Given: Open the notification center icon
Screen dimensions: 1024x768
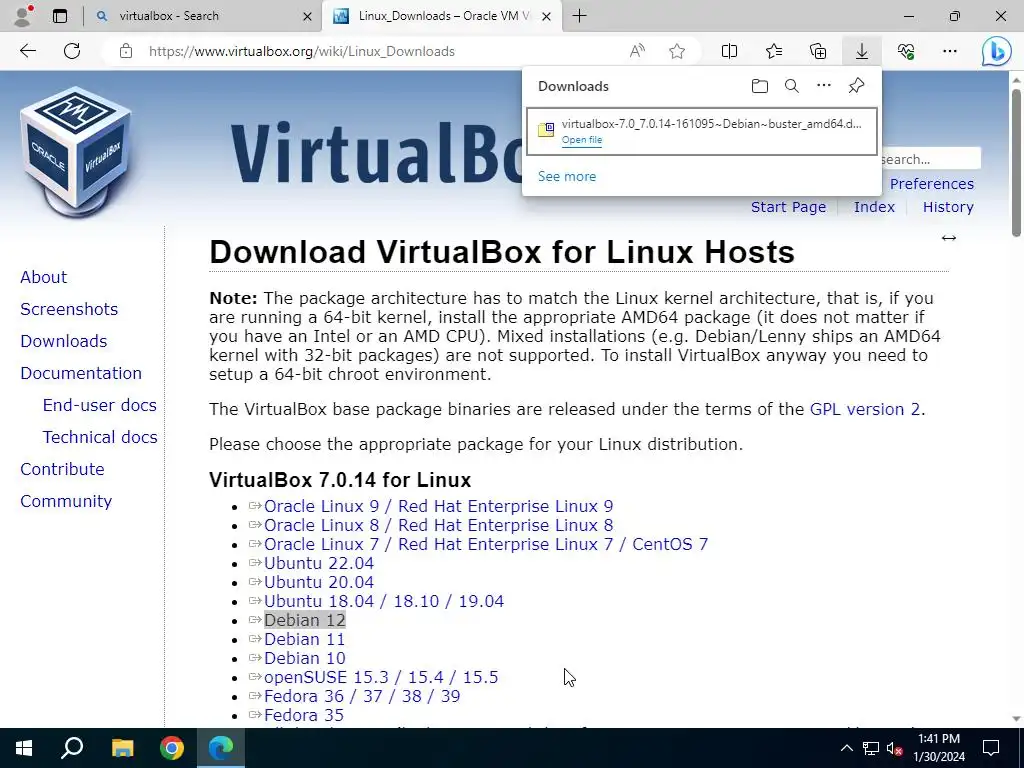Looking at the screenshot, I should [991, 748].
